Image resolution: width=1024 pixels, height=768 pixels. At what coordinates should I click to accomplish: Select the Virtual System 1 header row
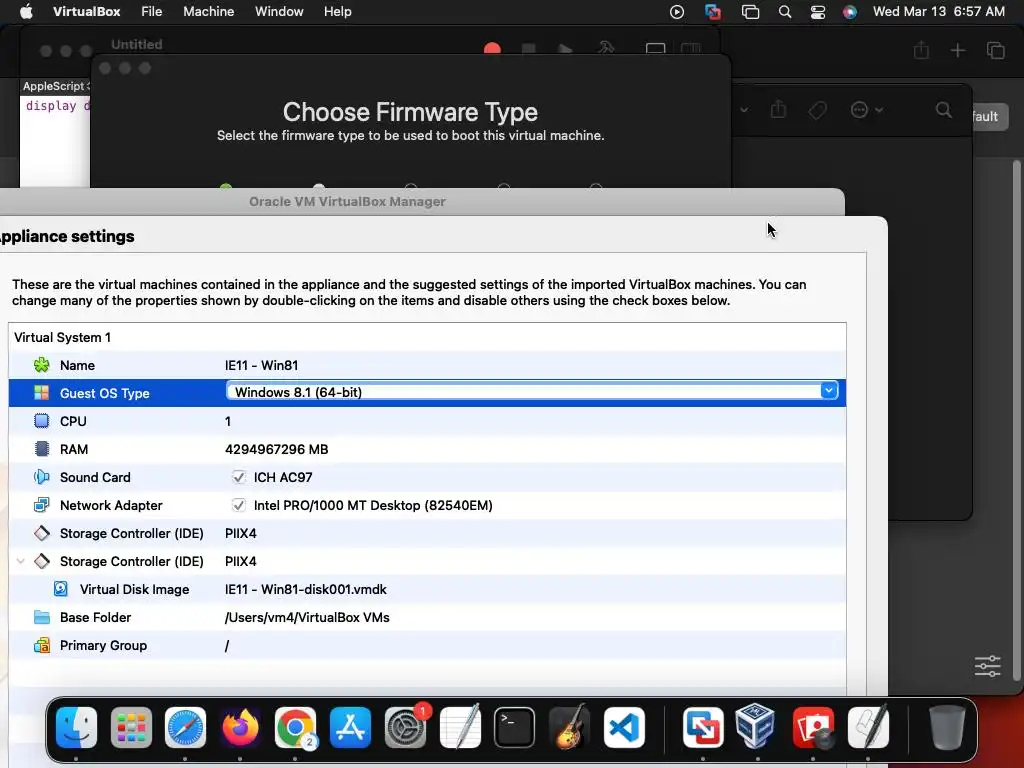click(427, 337)
